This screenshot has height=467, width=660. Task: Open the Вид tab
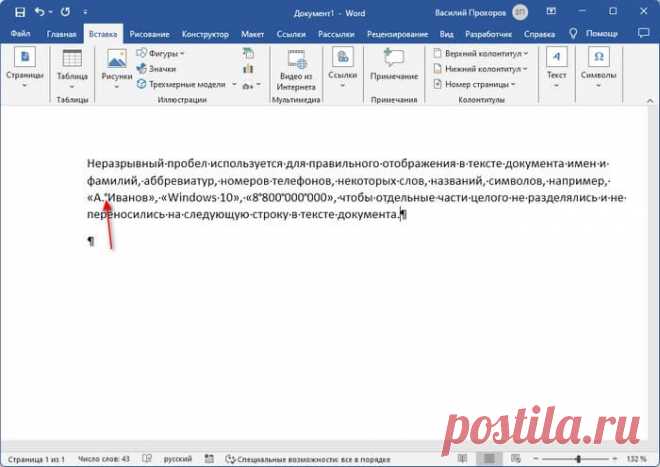[447, 34]
